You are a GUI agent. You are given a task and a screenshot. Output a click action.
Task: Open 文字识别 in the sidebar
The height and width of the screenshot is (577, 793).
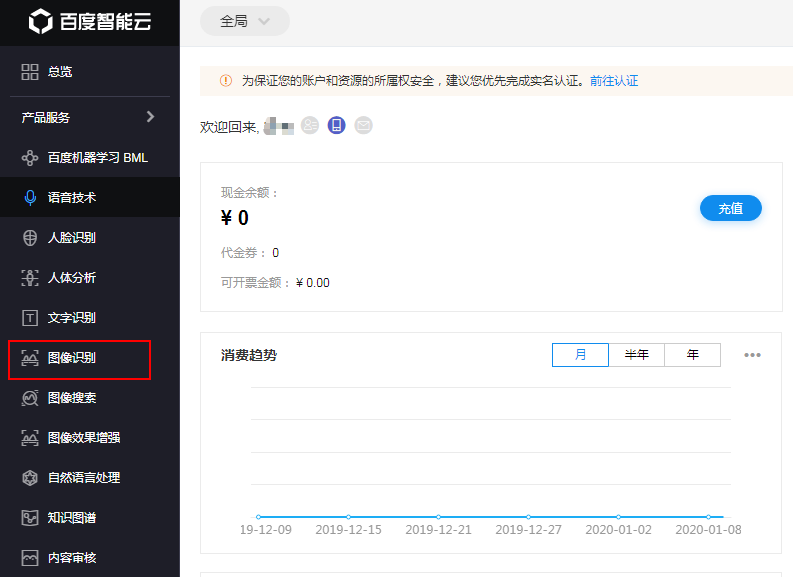(x=90, y=318)
